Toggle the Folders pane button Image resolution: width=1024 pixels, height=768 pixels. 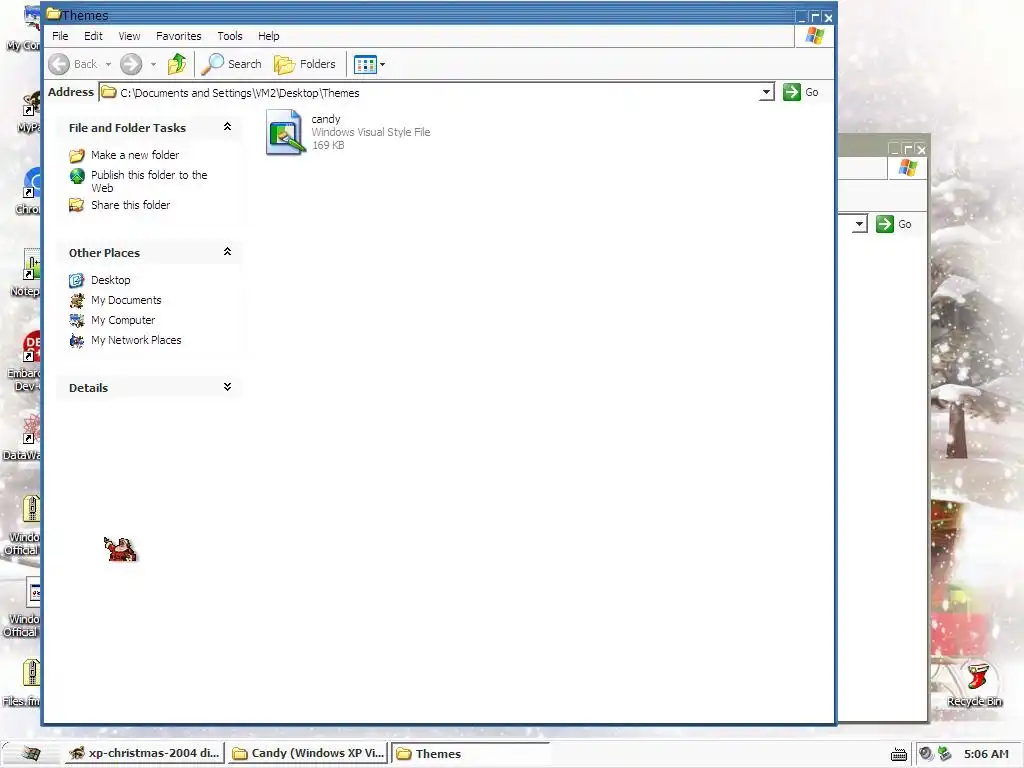(304, 64)
